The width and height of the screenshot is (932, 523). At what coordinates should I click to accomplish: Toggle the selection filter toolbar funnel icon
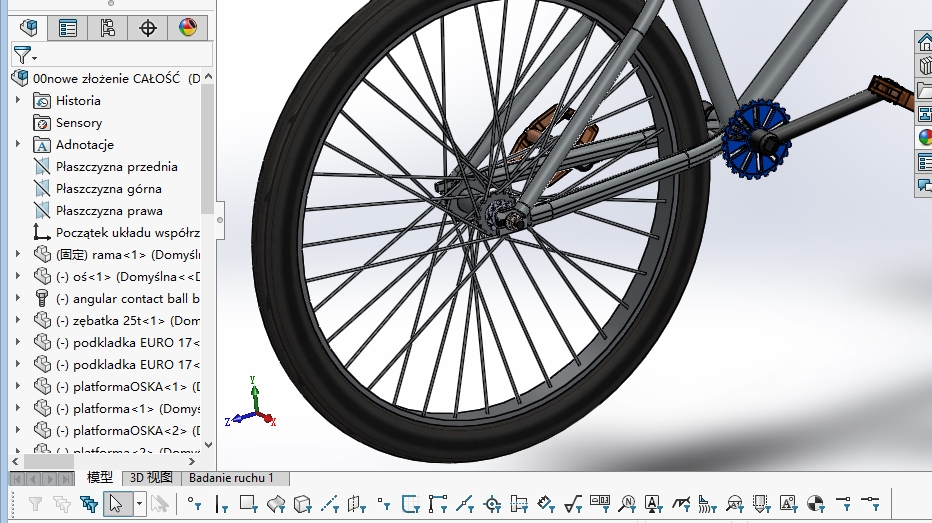[x=35, y=505]
